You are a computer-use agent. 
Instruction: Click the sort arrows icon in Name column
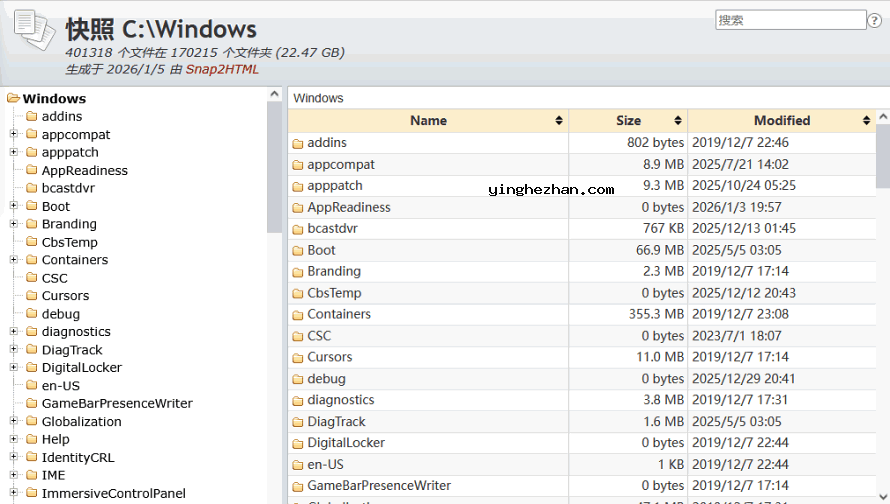(559, 121)
